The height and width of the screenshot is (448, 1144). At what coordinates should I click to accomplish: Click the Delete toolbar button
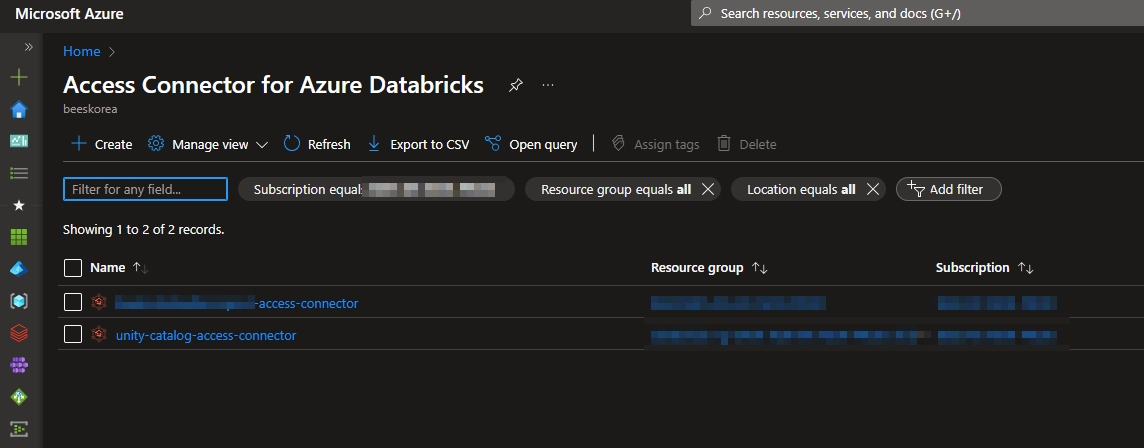point(746,144)
